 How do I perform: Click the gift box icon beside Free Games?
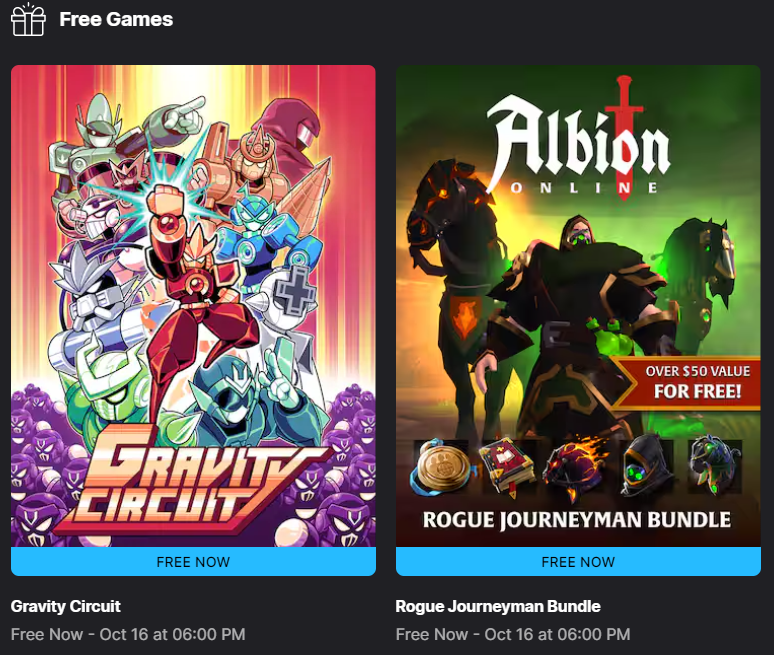point(28,19)
